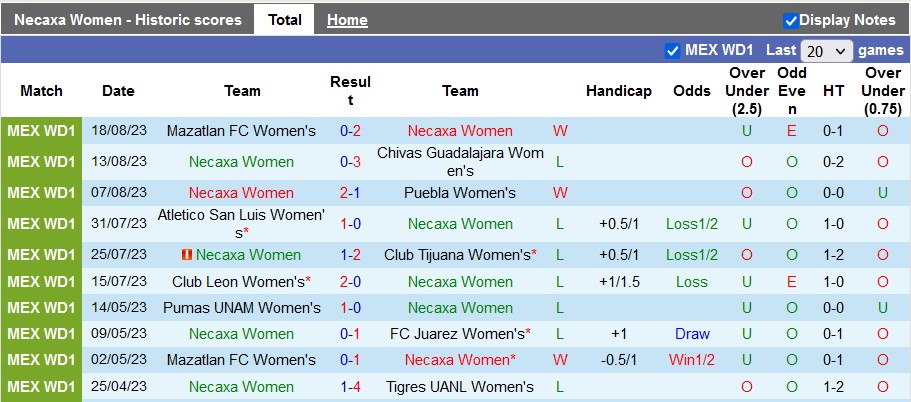Select Club Leon Women's team link
Viewport: 911px width, 402px height.
coord(239,282)
